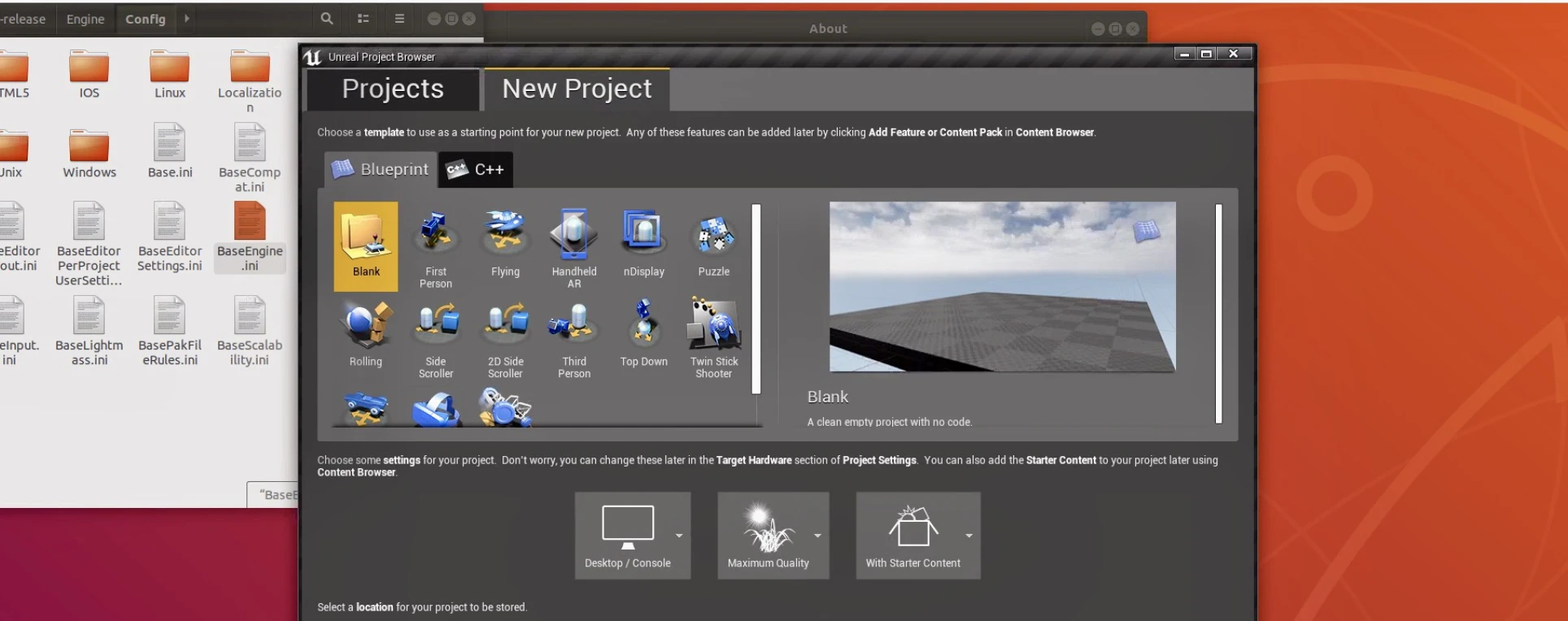1568x621 pixels.
Task: Click the template description scrollbar
Action: (1218, 314)
